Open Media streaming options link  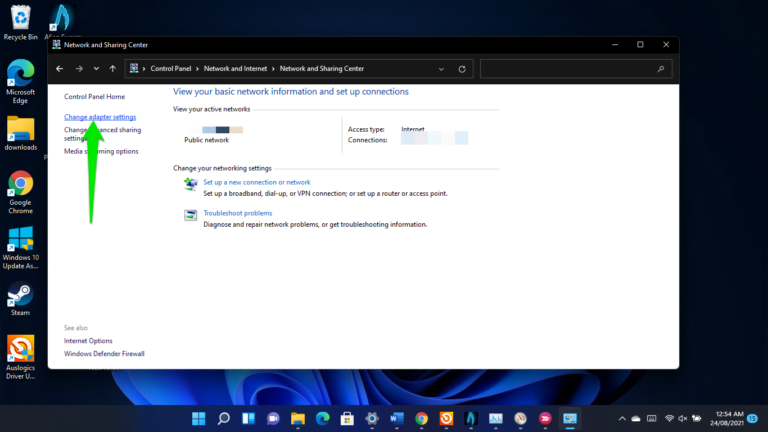pyautogui.click(x=101, y=151)
